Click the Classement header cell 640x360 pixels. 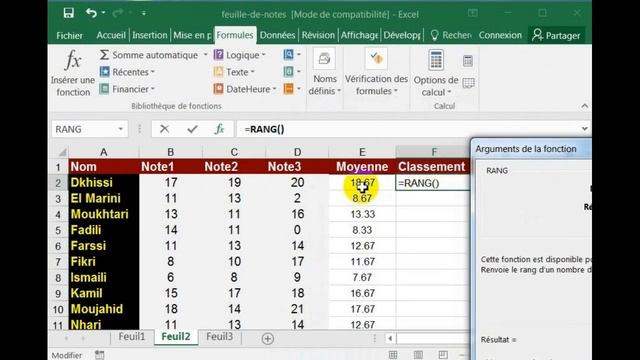point(433,167)
